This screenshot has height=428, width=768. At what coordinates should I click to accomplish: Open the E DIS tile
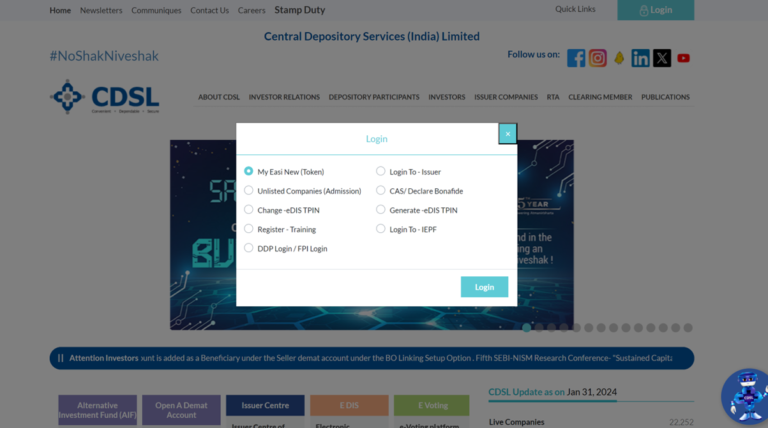pyautogui.click(x=349, y=405)
